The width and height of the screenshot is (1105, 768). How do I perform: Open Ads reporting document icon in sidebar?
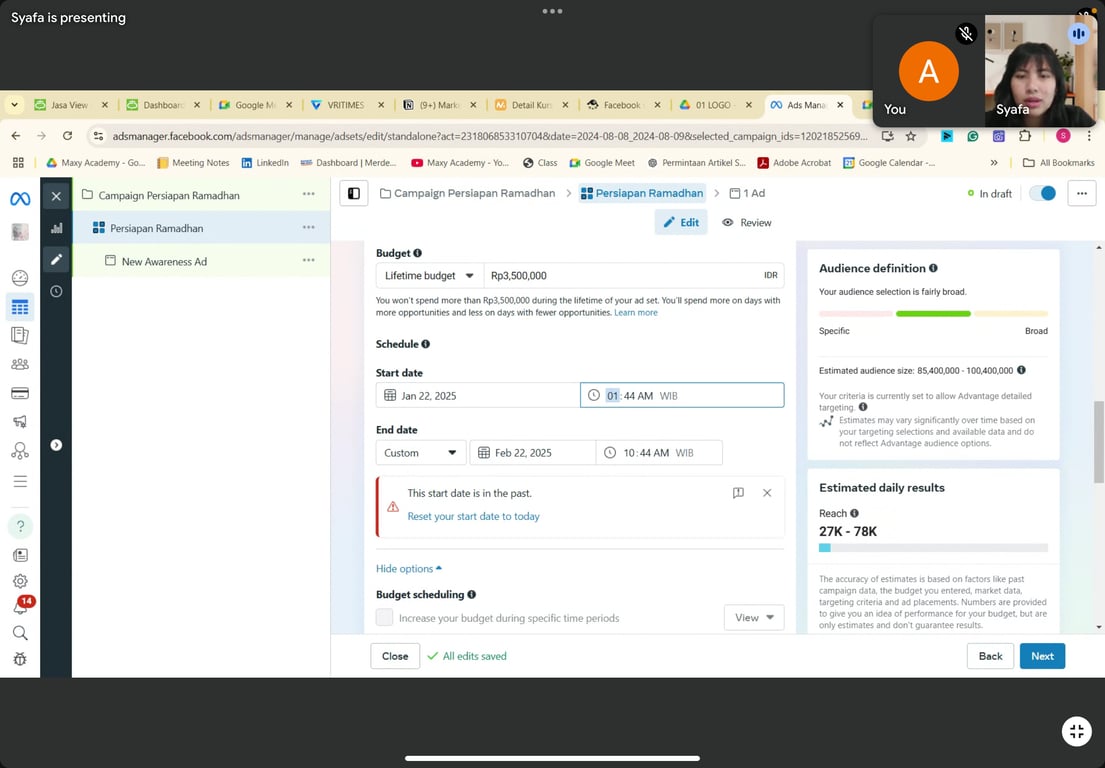point(20,335)
